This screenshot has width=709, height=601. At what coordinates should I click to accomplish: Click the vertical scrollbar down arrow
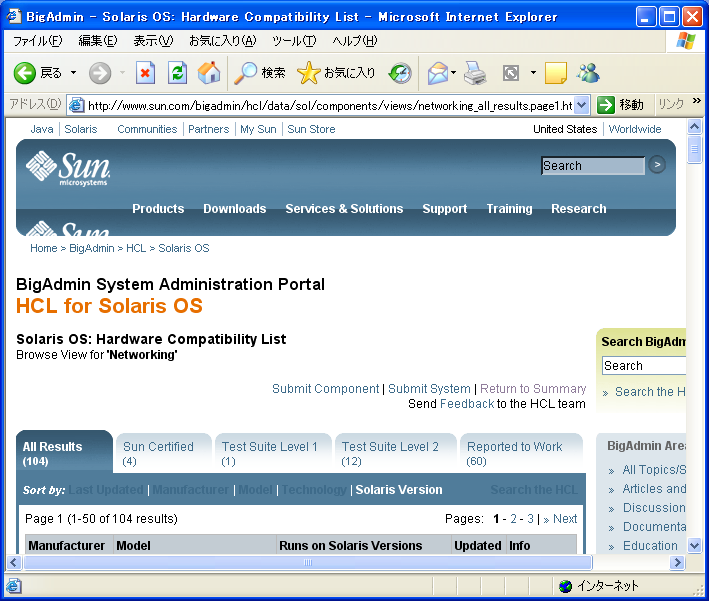point(694,545)
